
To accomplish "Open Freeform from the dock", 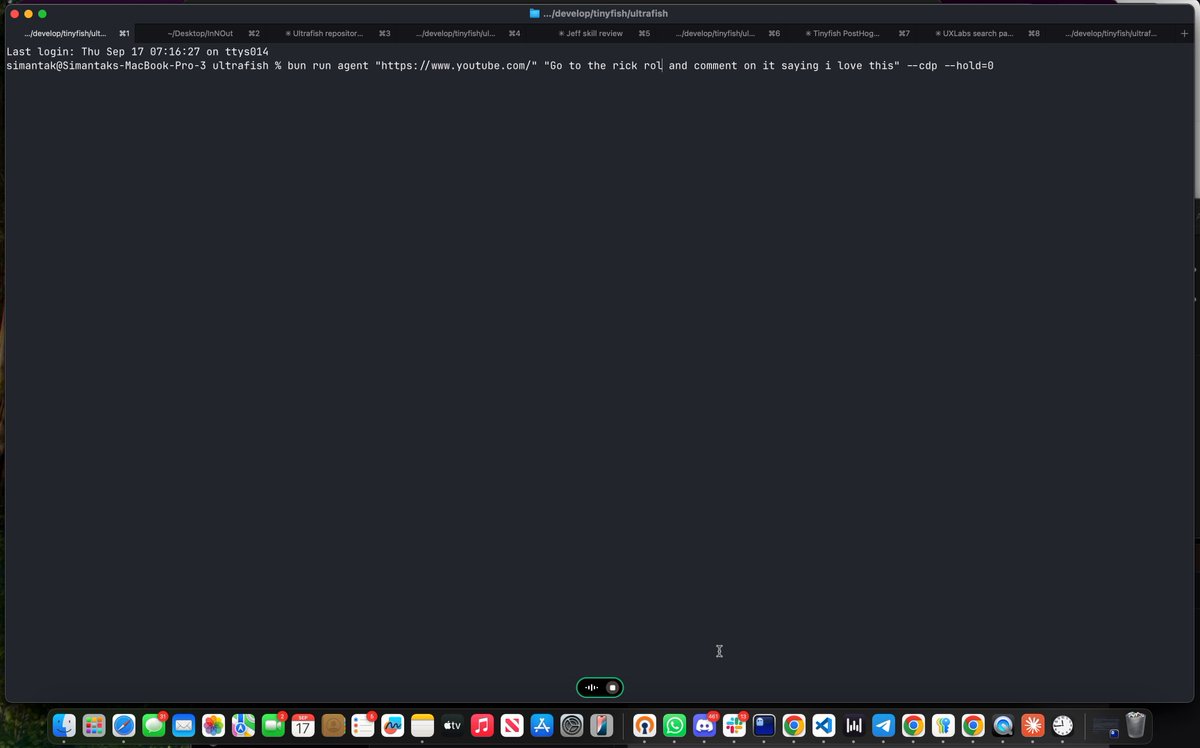I will pyautogui.click(x=393, y=725).
